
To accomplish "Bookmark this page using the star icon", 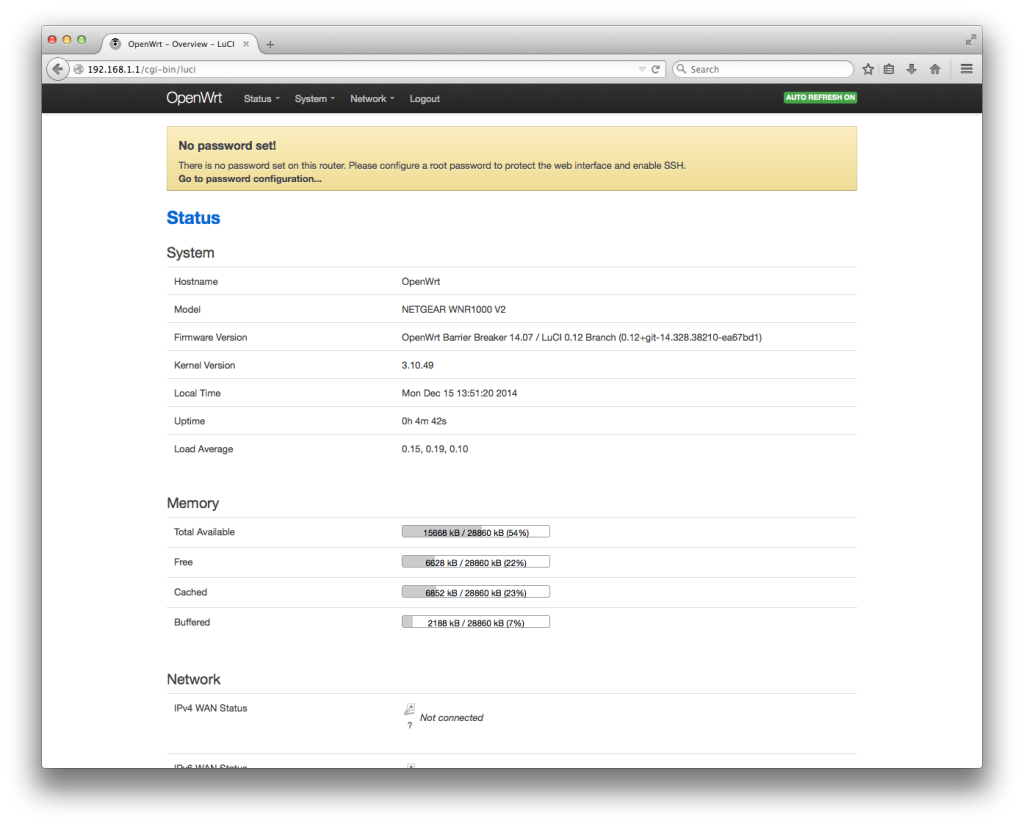I will (x=867, y=69).
